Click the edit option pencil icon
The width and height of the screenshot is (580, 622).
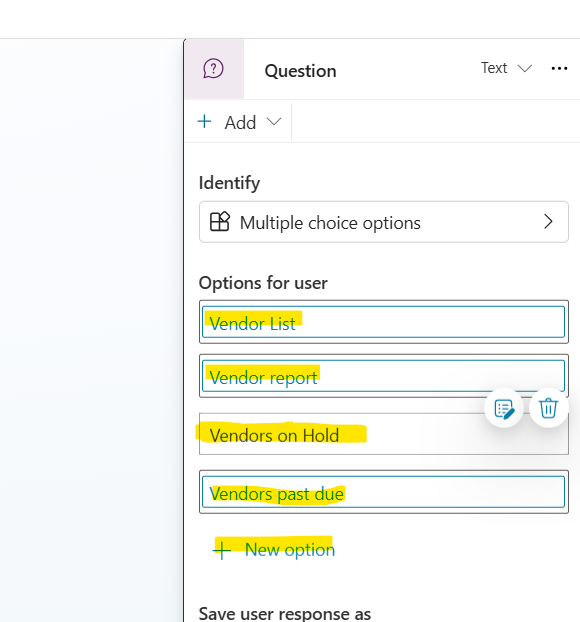click(x=504, y=408)
